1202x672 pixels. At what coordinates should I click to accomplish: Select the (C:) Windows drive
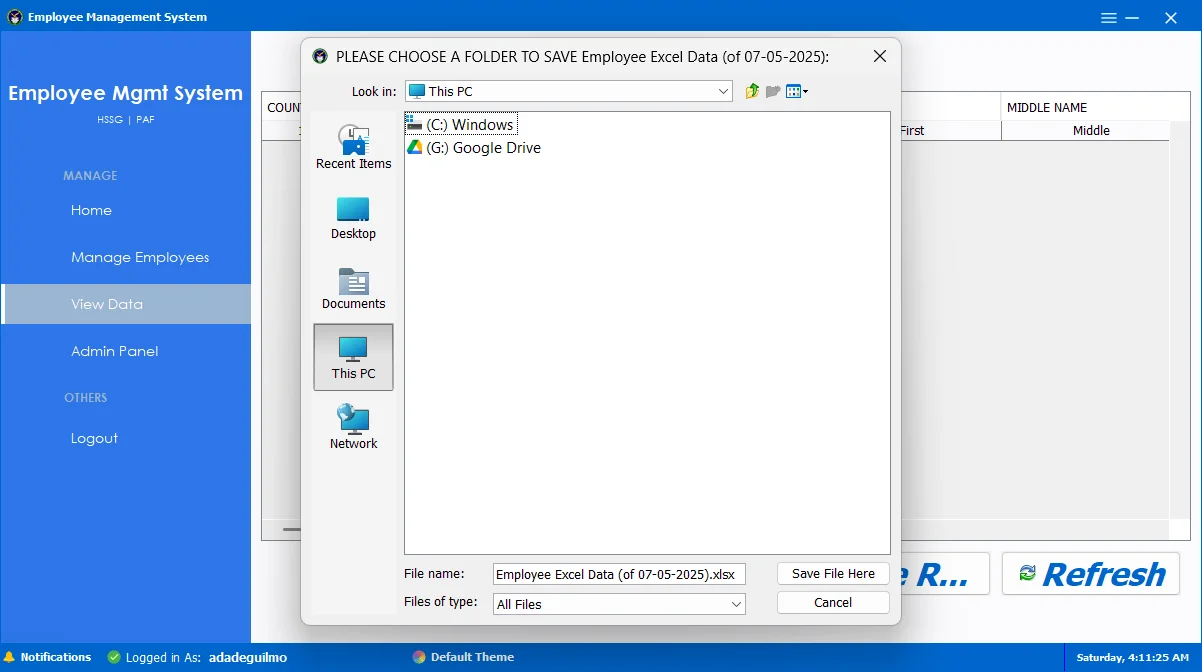(x=461, y=125)
